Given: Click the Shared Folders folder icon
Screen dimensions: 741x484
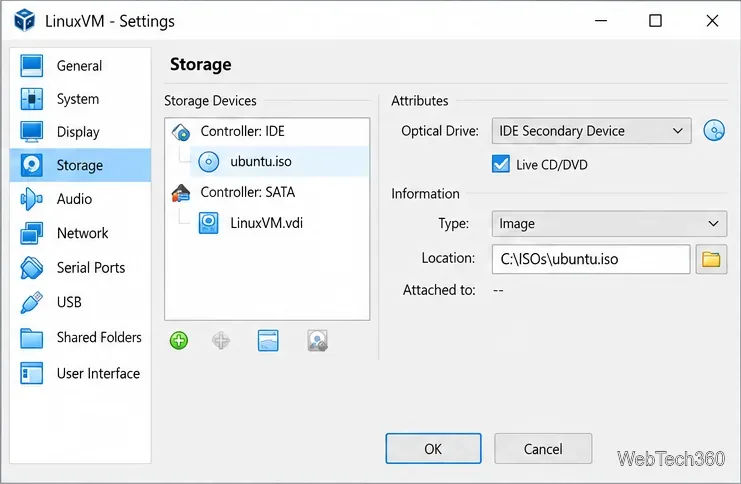Looking at the screenshot, I should click(x=32, y=338).
